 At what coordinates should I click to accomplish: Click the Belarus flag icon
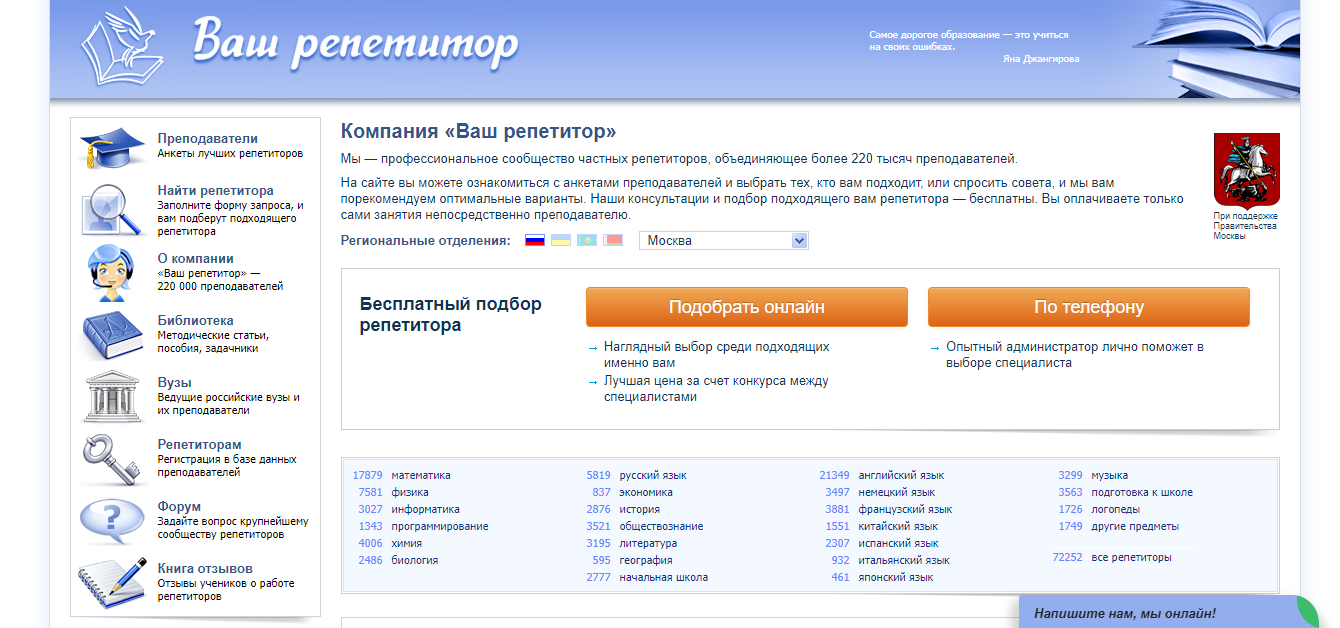(613, 240)
